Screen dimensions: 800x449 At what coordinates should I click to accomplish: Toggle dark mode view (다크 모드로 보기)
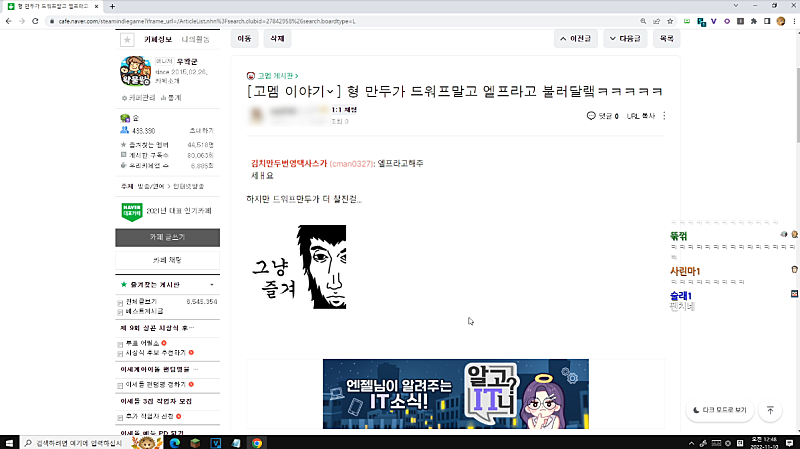point(718,410)
